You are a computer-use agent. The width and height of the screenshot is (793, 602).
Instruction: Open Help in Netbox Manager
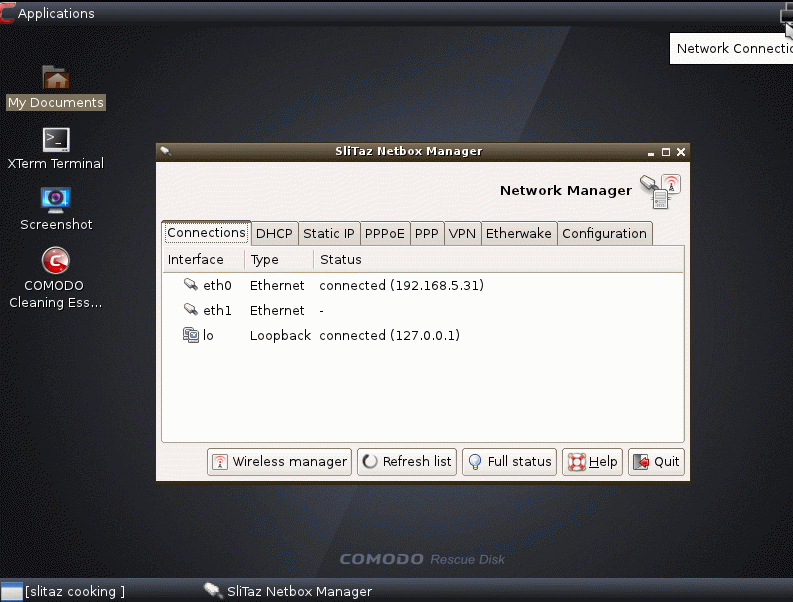(x=592, y=462)
